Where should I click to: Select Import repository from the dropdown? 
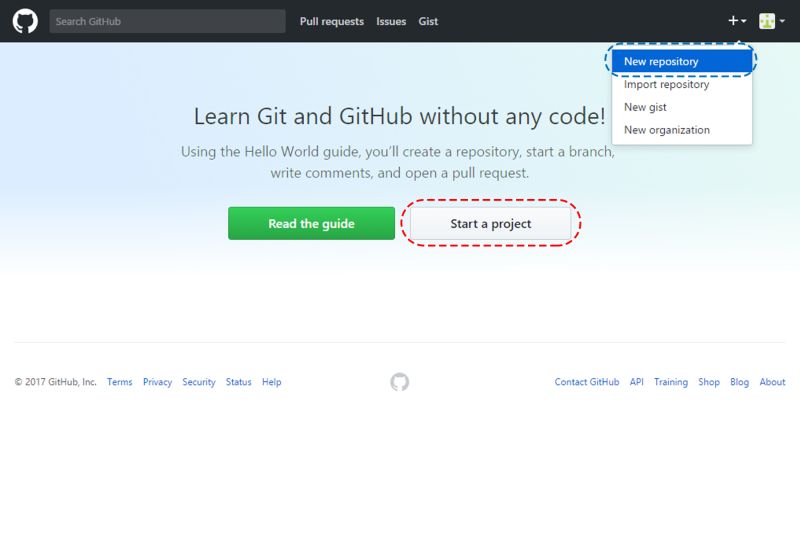click(x=682, y=84)
